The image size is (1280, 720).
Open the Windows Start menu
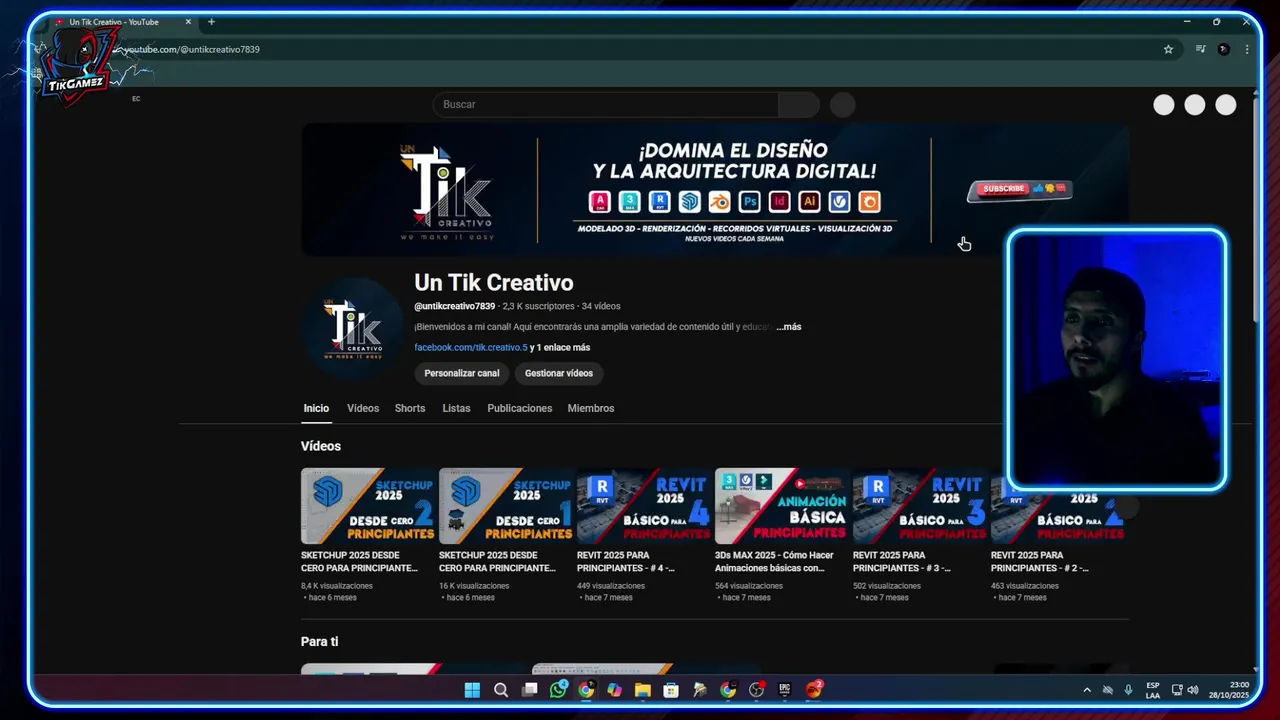click(x=472, y=690)
